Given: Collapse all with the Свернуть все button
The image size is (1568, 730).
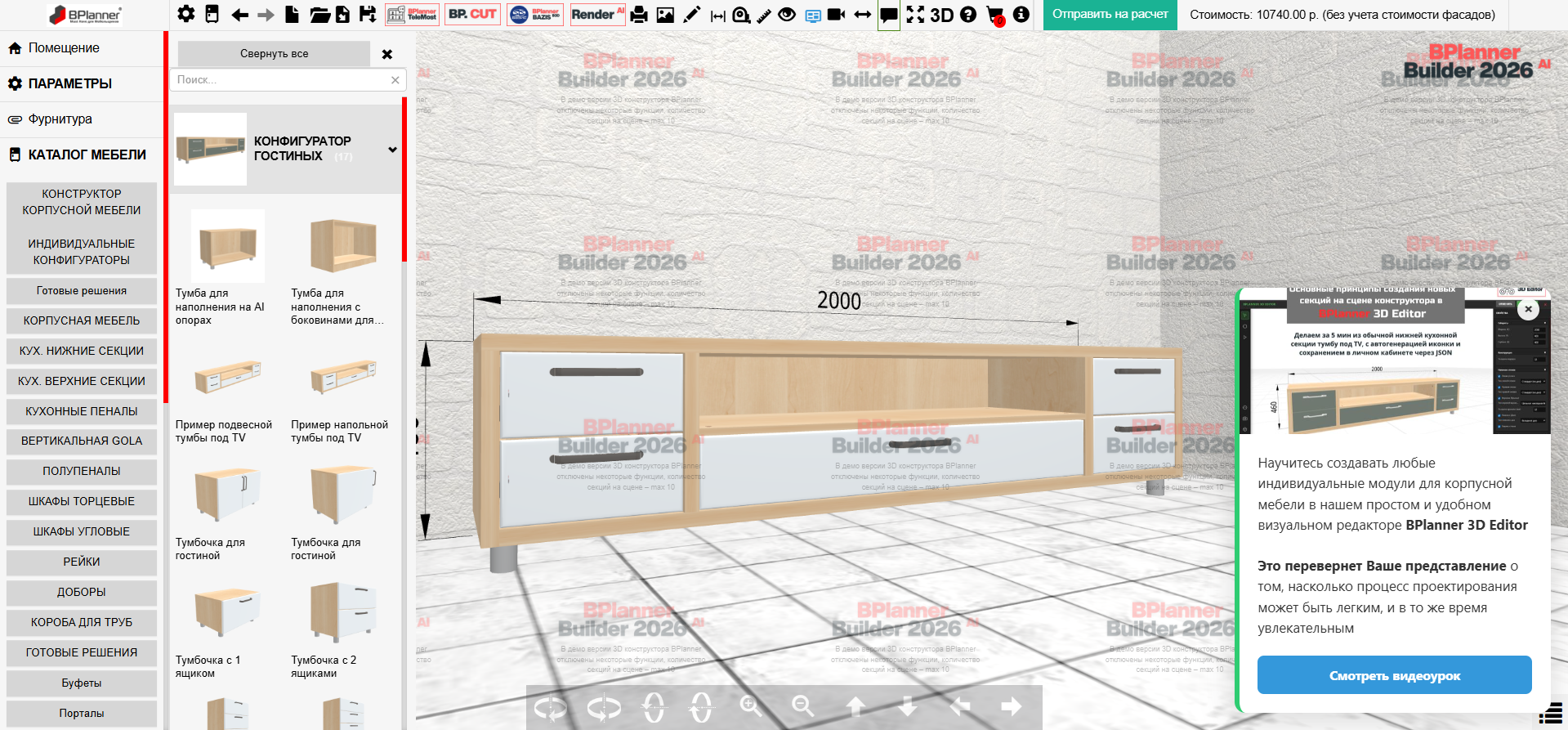Looking at the screenshot, I should tap(275, 54).
